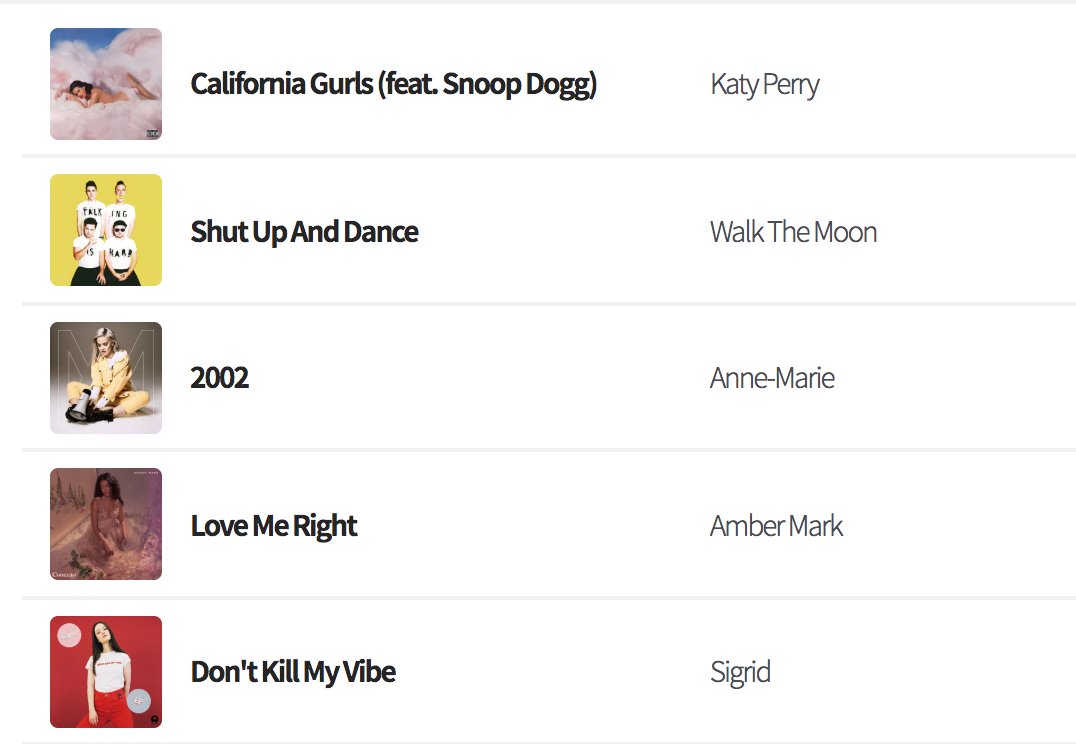Click the Anne-Marie artist name
The height and width of the screenshot is (744, 1076).
[x=772, y=378]
